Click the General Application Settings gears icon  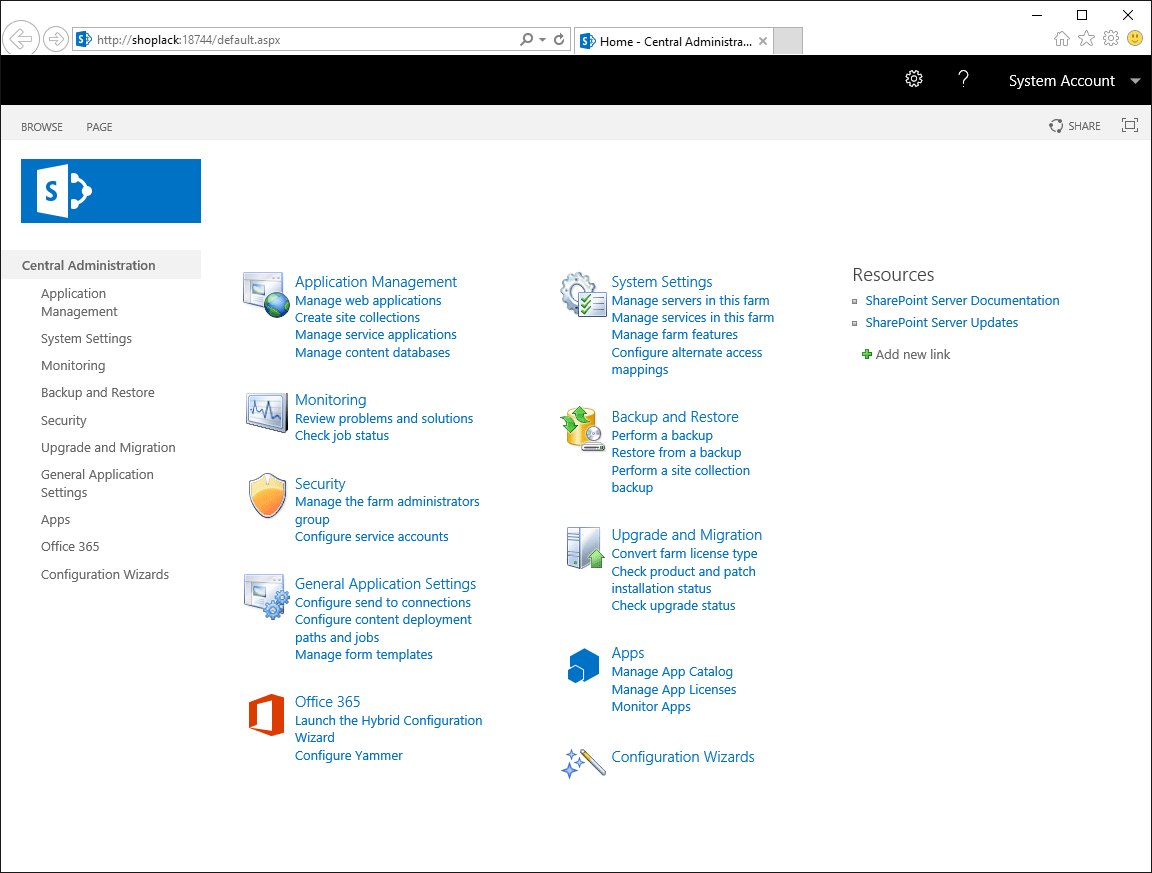[267, 597]
